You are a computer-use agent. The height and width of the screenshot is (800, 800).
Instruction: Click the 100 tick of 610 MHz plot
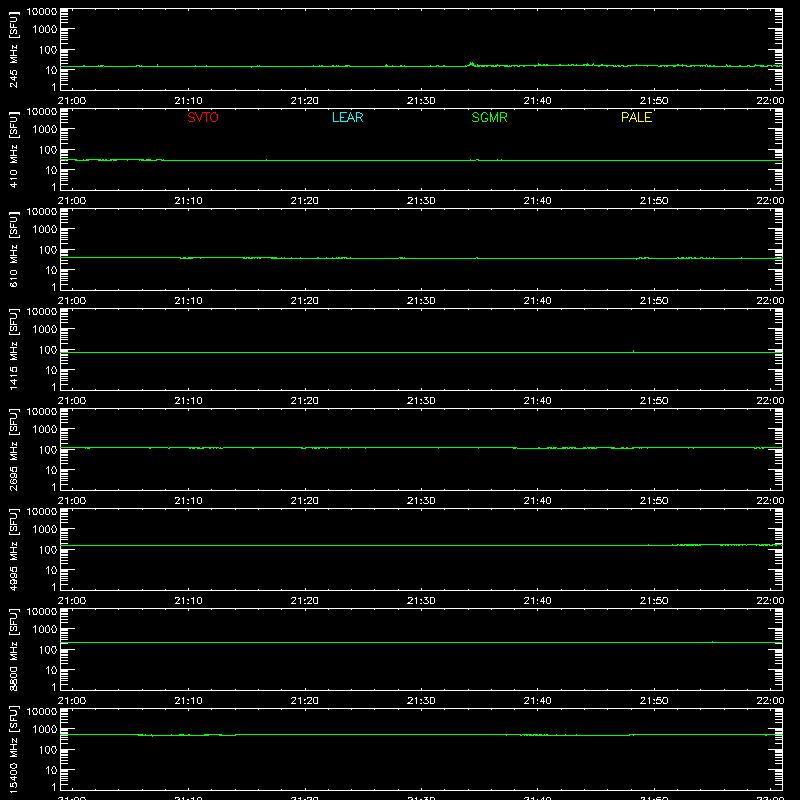tap(48, 250)
